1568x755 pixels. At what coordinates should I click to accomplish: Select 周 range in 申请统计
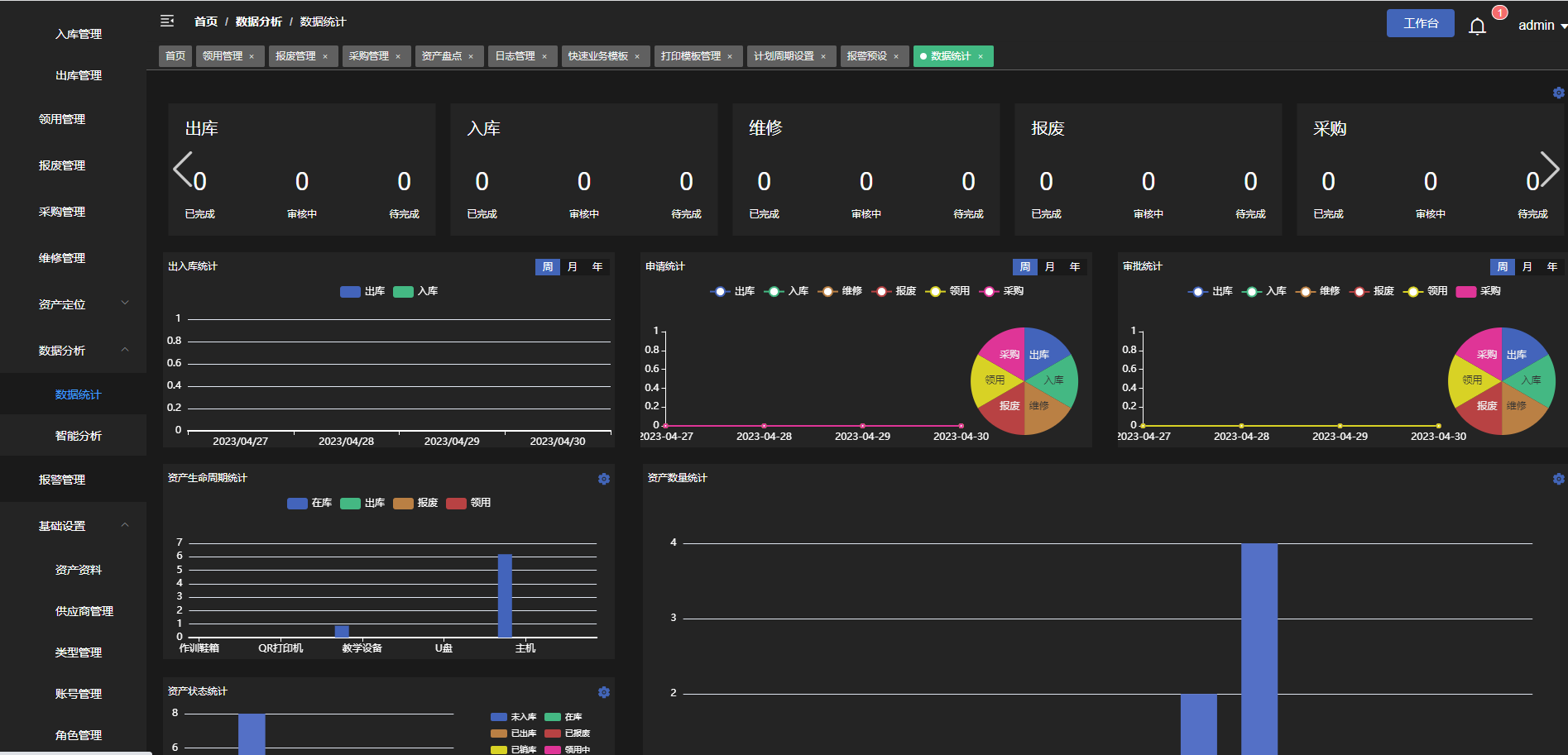[x=1025, y=267]
